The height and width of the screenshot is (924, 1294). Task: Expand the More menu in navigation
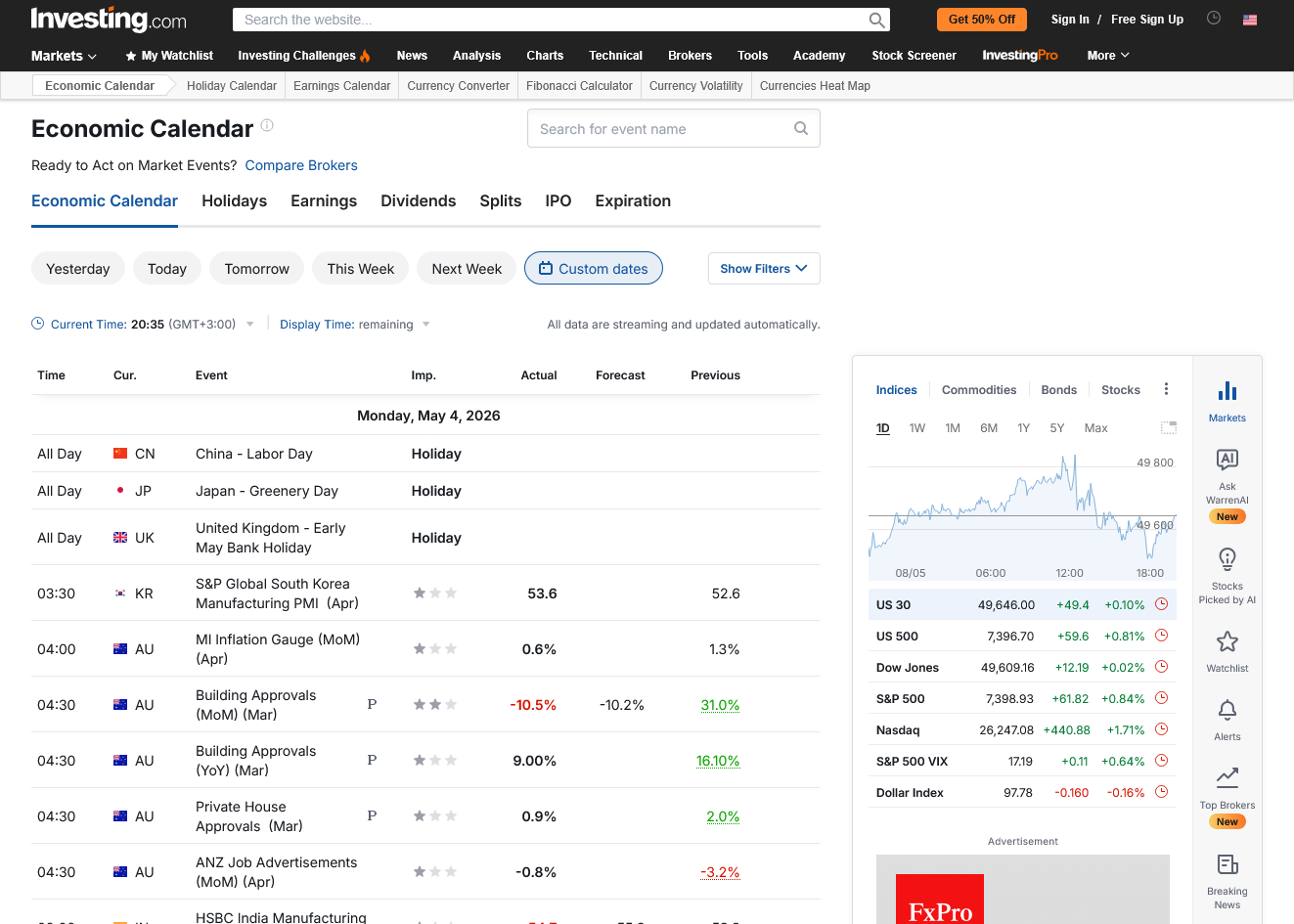[1108, 56]
